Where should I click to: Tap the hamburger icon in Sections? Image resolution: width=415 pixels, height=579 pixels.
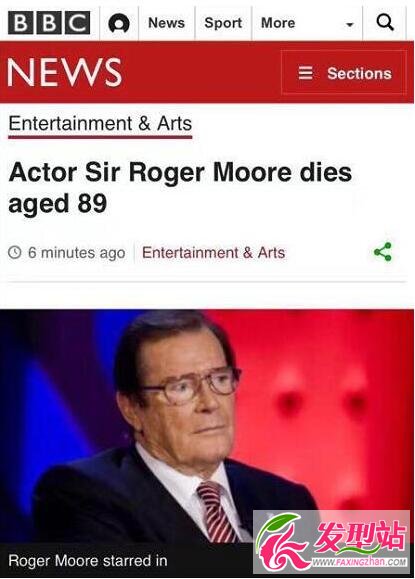[x=305, y=73]
